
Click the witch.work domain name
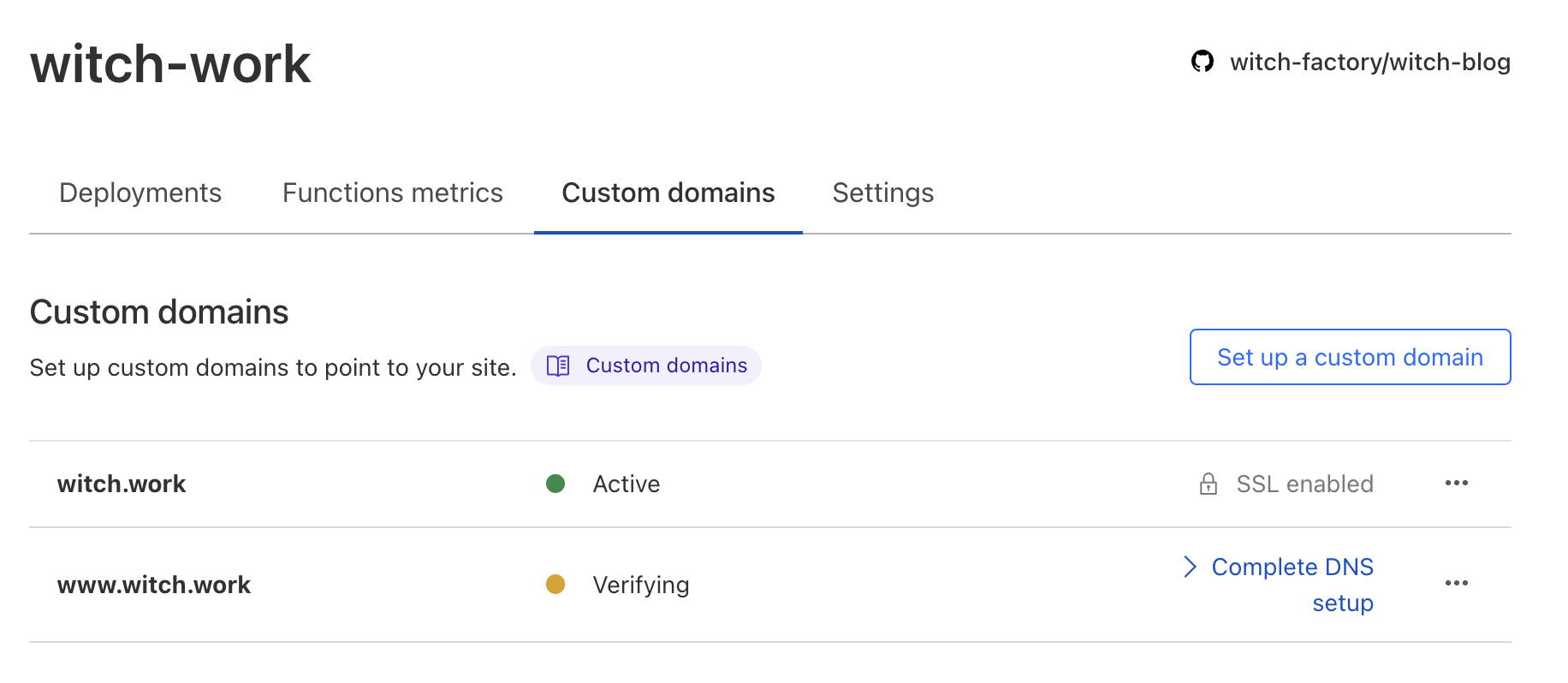click(122, 484)
